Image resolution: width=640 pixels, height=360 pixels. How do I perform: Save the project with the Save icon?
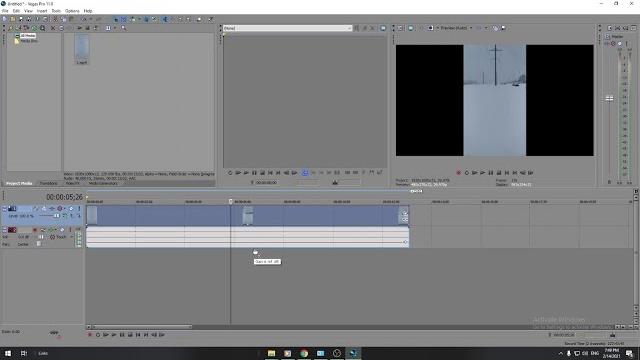pyautogui.click(x=21, y=19)
